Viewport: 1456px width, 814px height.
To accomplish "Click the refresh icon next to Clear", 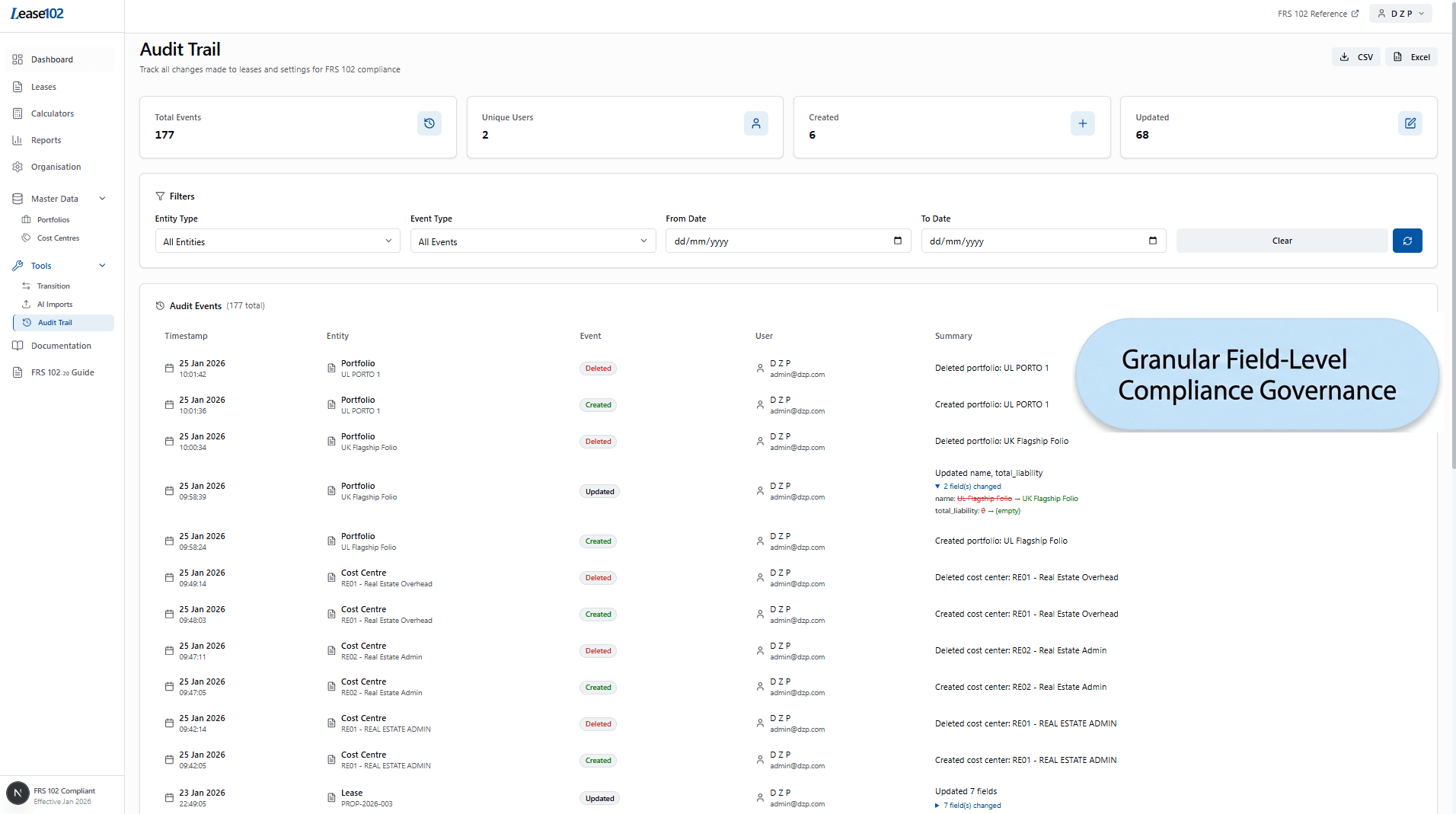I will (1407, 241).
